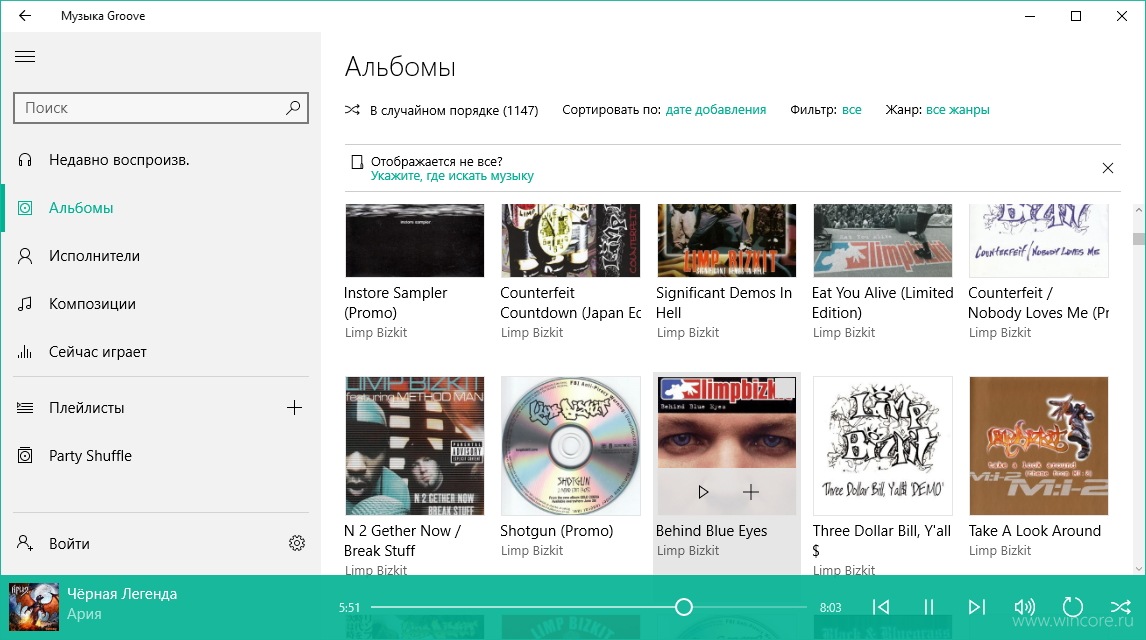Open Counterfeit / Nobody Loves Me cover

click(x=1039, y=240)
